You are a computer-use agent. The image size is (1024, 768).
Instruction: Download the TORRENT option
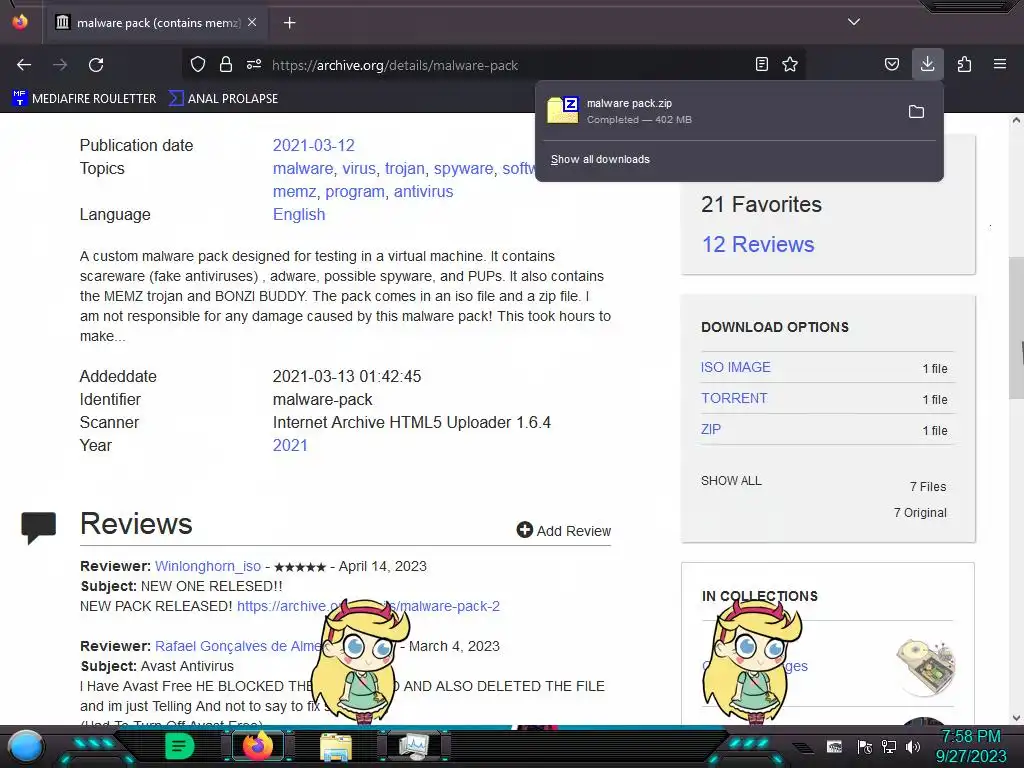tap(734, 398)
